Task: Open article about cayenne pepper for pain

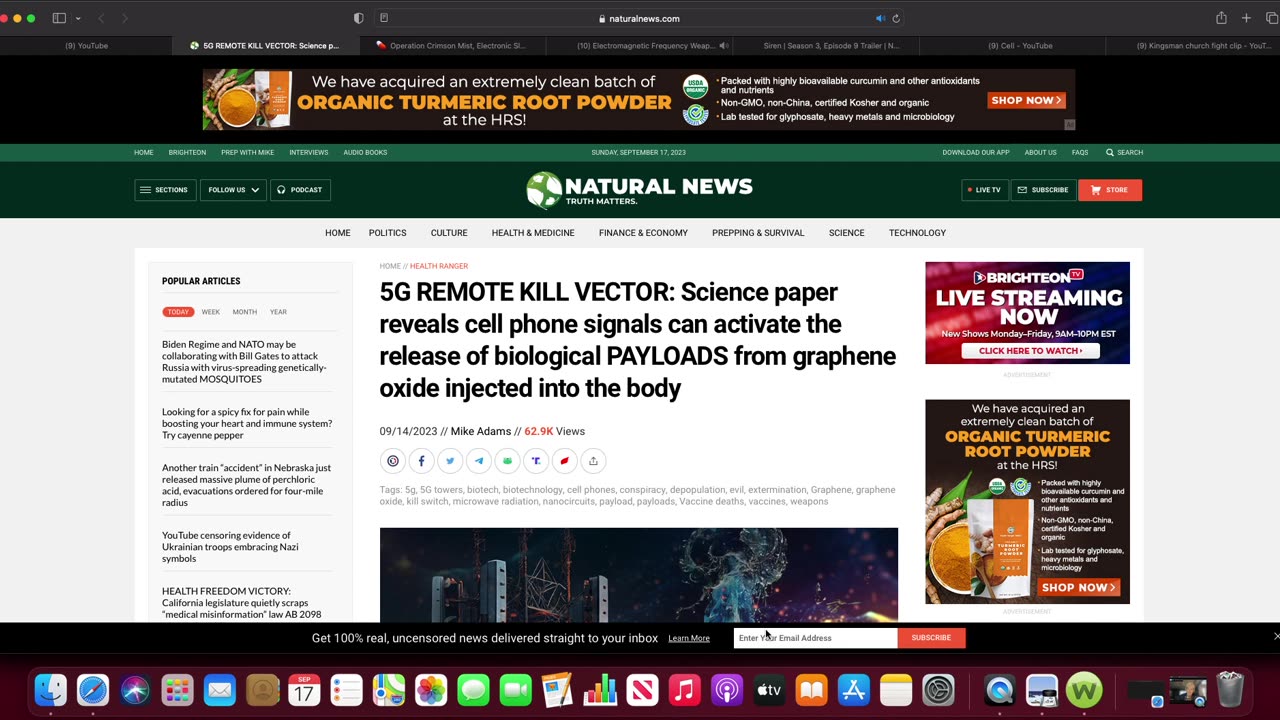Action: click(247, 423)
